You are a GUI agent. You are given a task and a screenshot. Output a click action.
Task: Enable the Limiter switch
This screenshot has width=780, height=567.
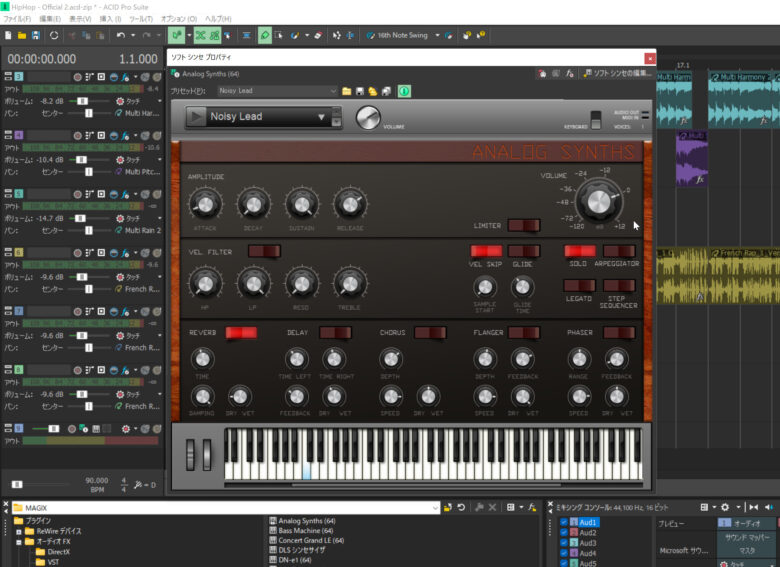pyautogui.click(x=523, y=225)
